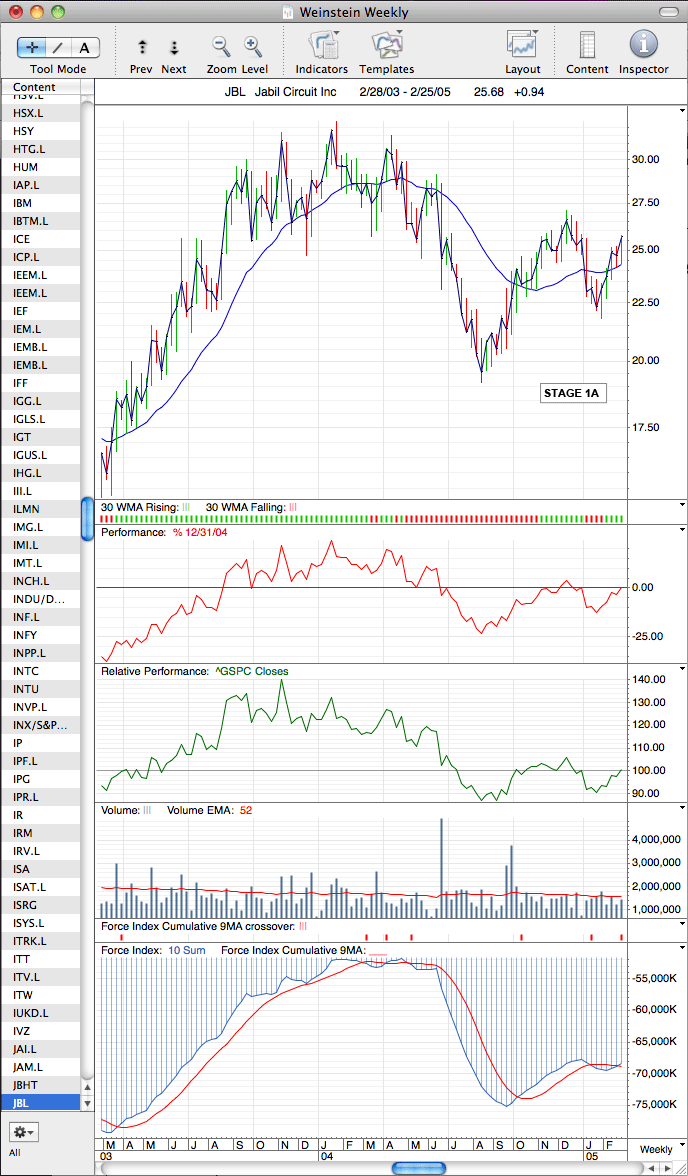Image resolution: width=688 pixels, height=1176 pixels.
Task: Open price chart pane options triangle
Action: click(682, 110)
